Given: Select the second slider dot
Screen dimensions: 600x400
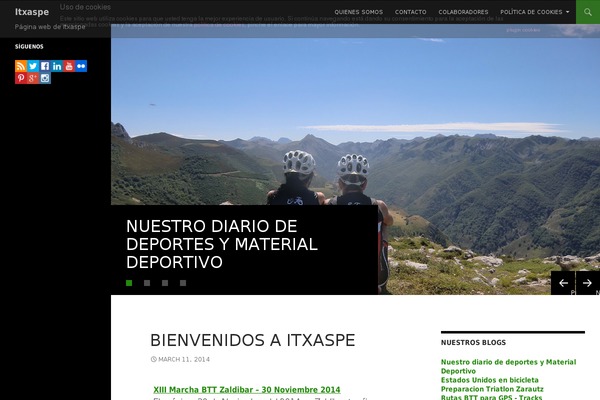Looking at the screenshot, I should pos(147,283).
